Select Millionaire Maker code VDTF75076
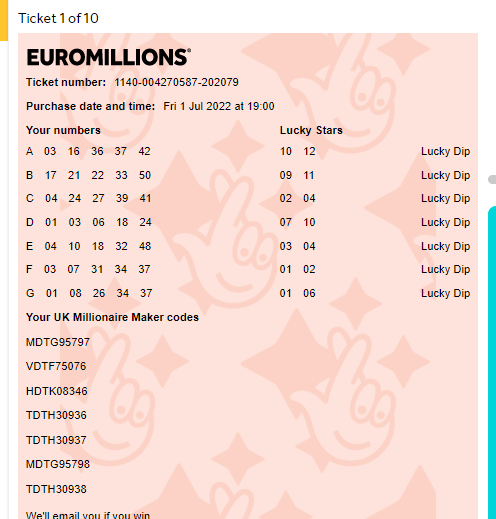The width and height of the screenshot is (496, 519). [x=56, y=366]
